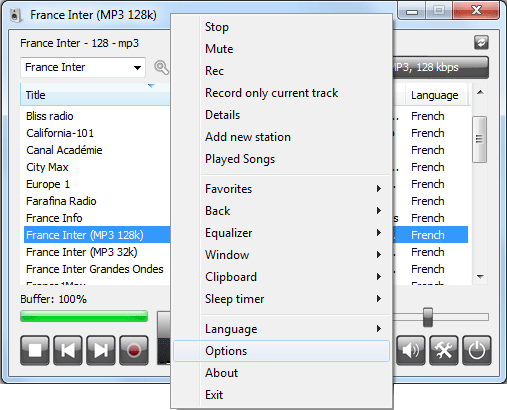This screenshot has width=507, height=410.
Task: Choose Add new station
Action: [x=281, y=137]
